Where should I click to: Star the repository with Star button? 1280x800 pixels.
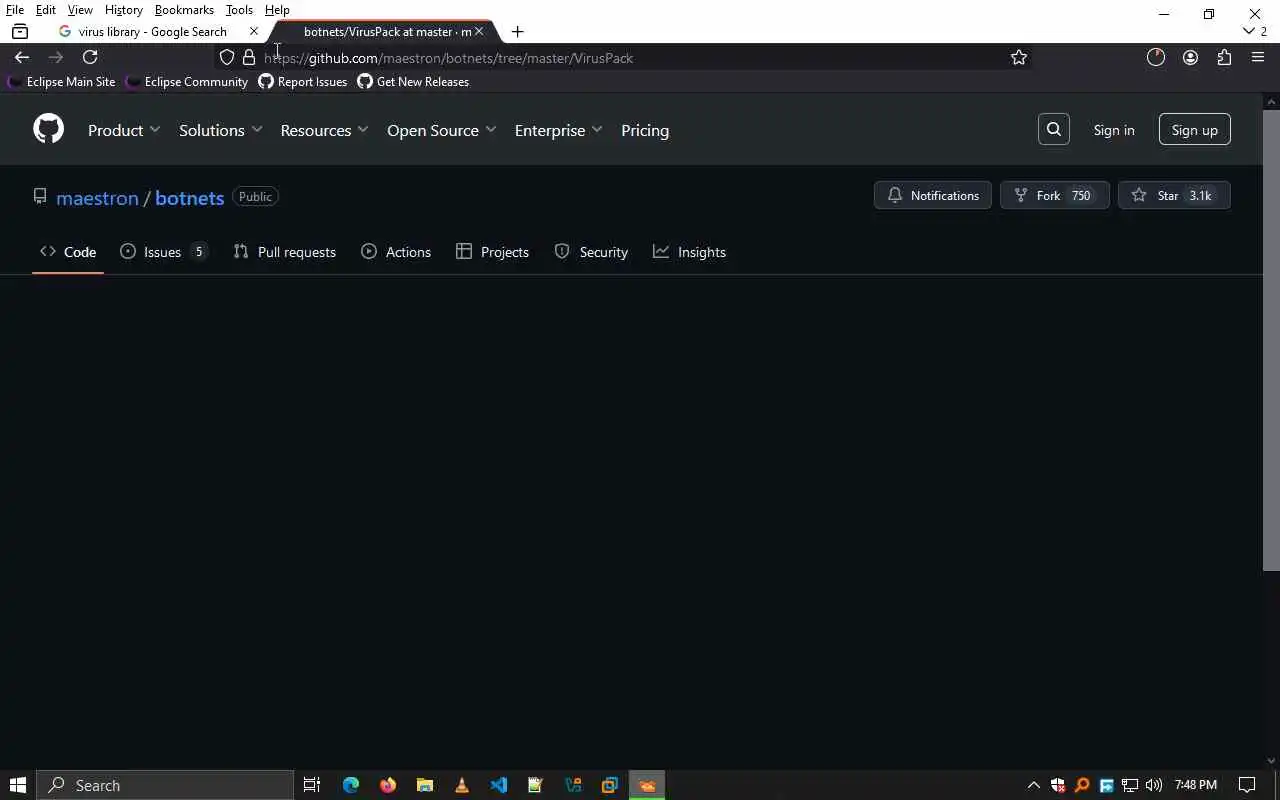1174,195
